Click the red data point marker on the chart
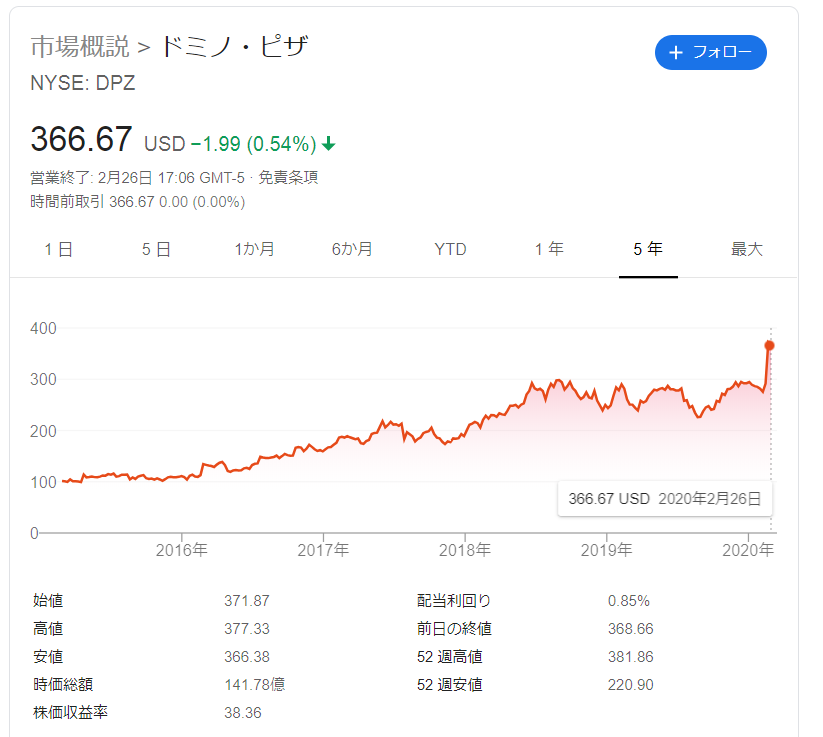This screenshot has height=737, width=823. (769, 345)
